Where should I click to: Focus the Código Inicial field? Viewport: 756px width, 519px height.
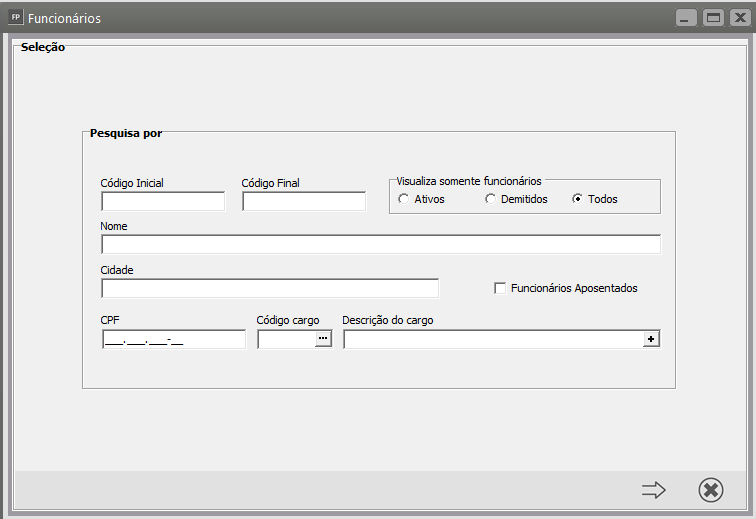click(163, 201)
